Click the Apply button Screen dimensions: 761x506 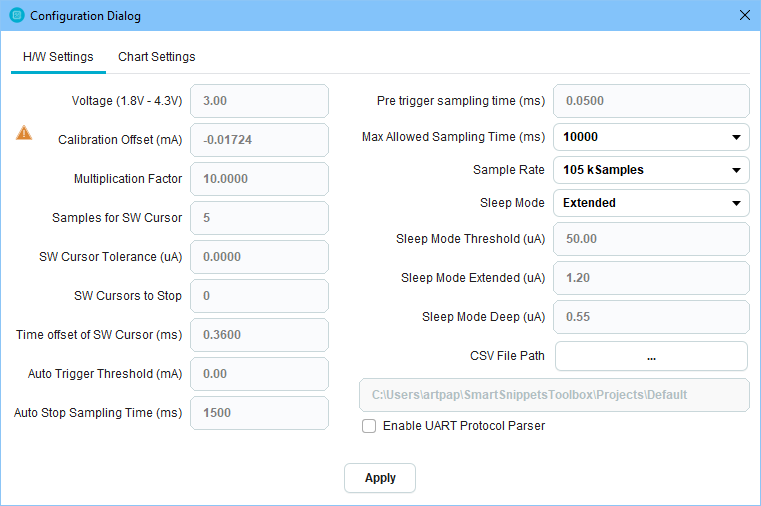click(x=380, y=478)
